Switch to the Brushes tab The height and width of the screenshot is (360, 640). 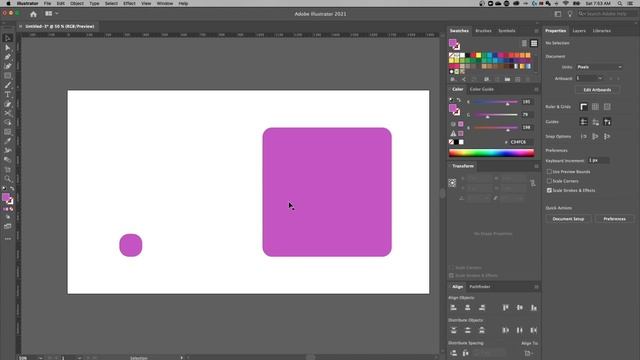click(x=483, y=31)
